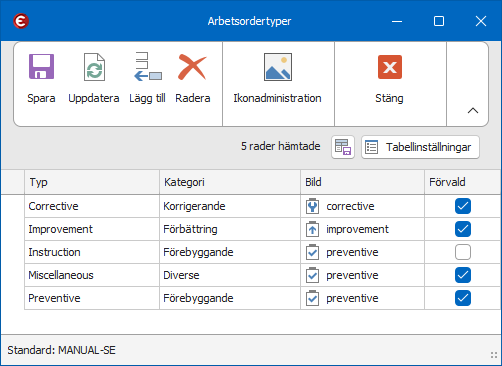The height and width of the screenshot is (366, 502).
Task: Select the Corrective type cell
Action: pos(92,206)
